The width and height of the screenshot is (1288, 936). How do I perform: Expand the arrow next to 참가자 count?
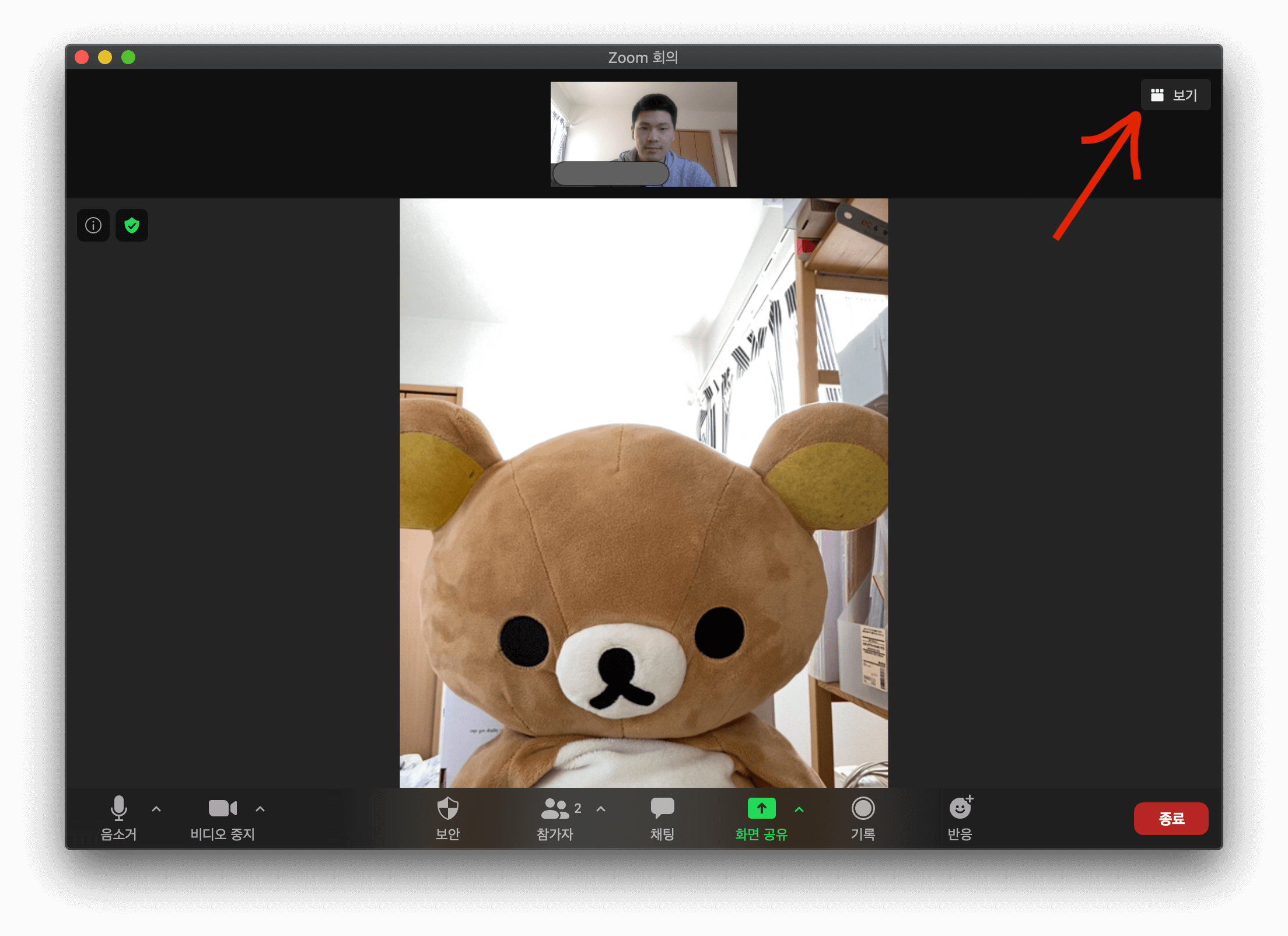601,809
